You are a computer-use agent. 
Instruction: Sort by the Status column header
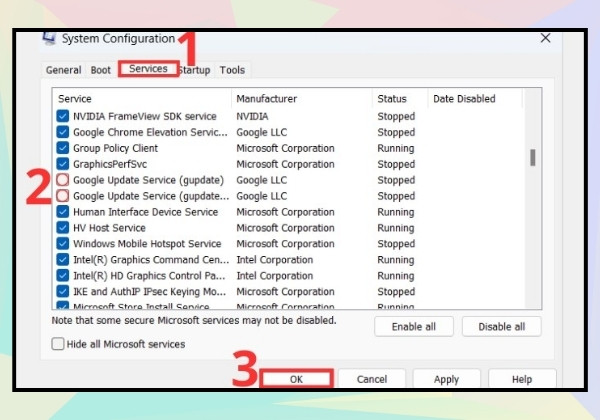pyautogui.click(x=399, y=99)
